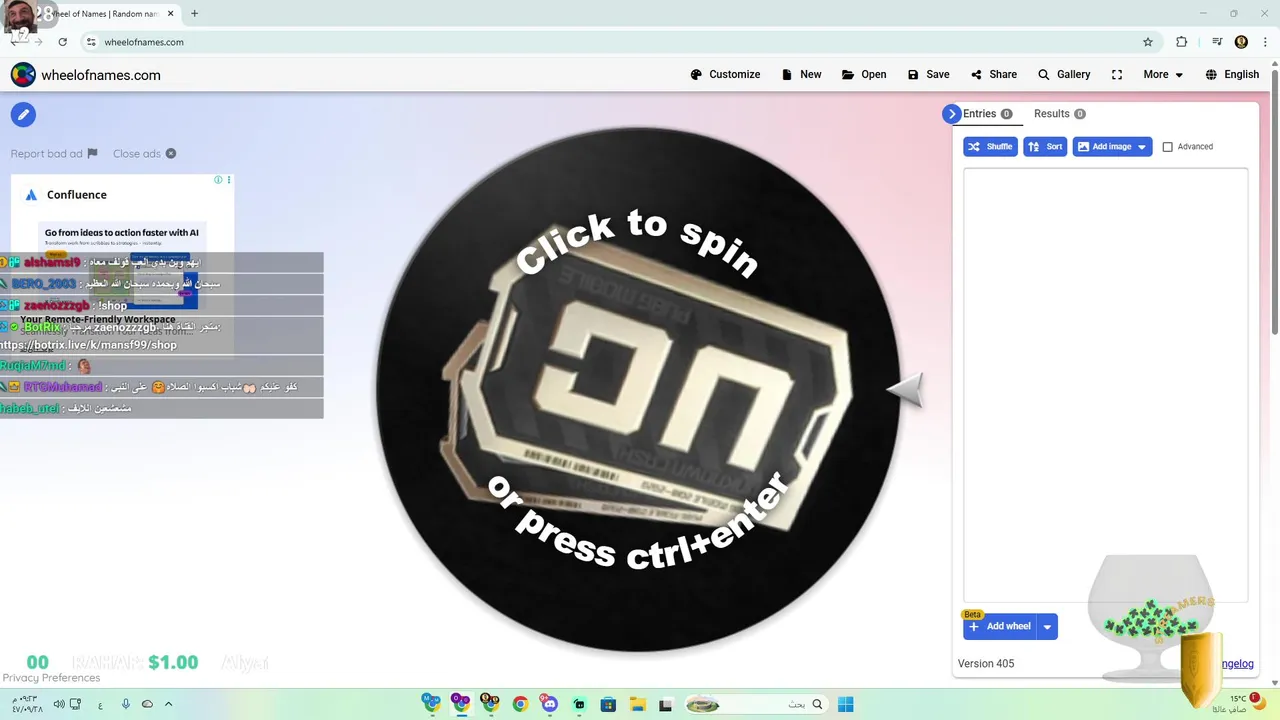Click inside the entries text box
Image resolution: width=1280 pixels, height=720 pixels.
pyautogui.click(x=1105, y=385)
